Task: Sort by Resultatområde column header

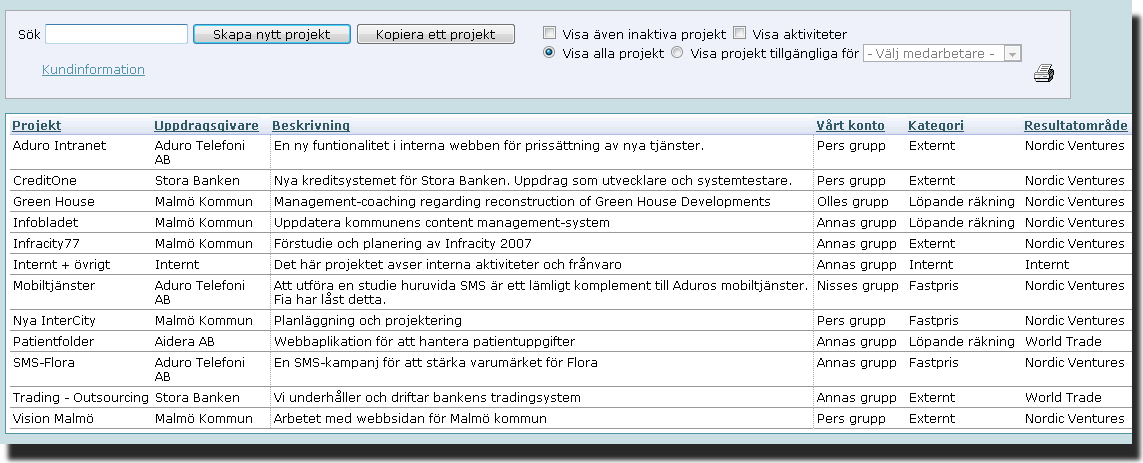Action: pyautogui.click(x=1075, y=125)
